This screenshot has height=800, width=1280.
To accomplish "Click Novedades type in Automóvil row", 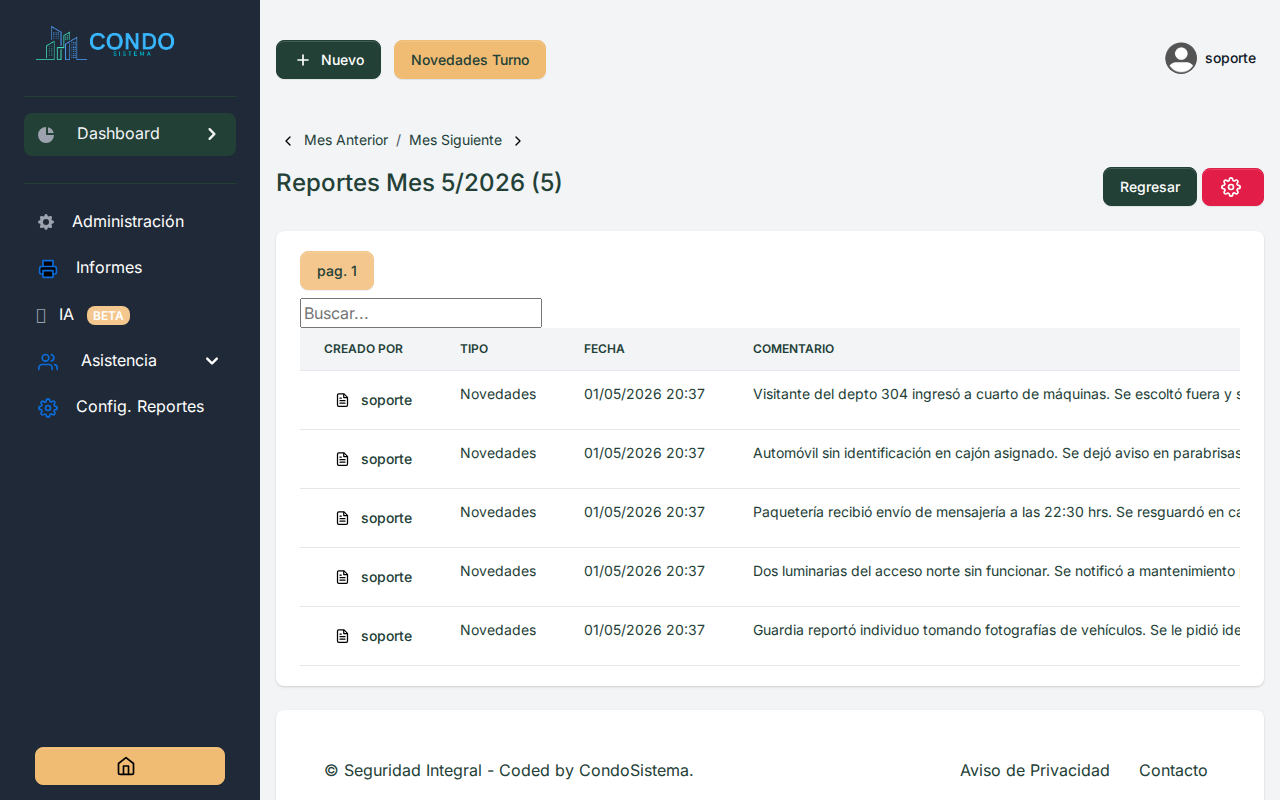I will pos(498,453).
